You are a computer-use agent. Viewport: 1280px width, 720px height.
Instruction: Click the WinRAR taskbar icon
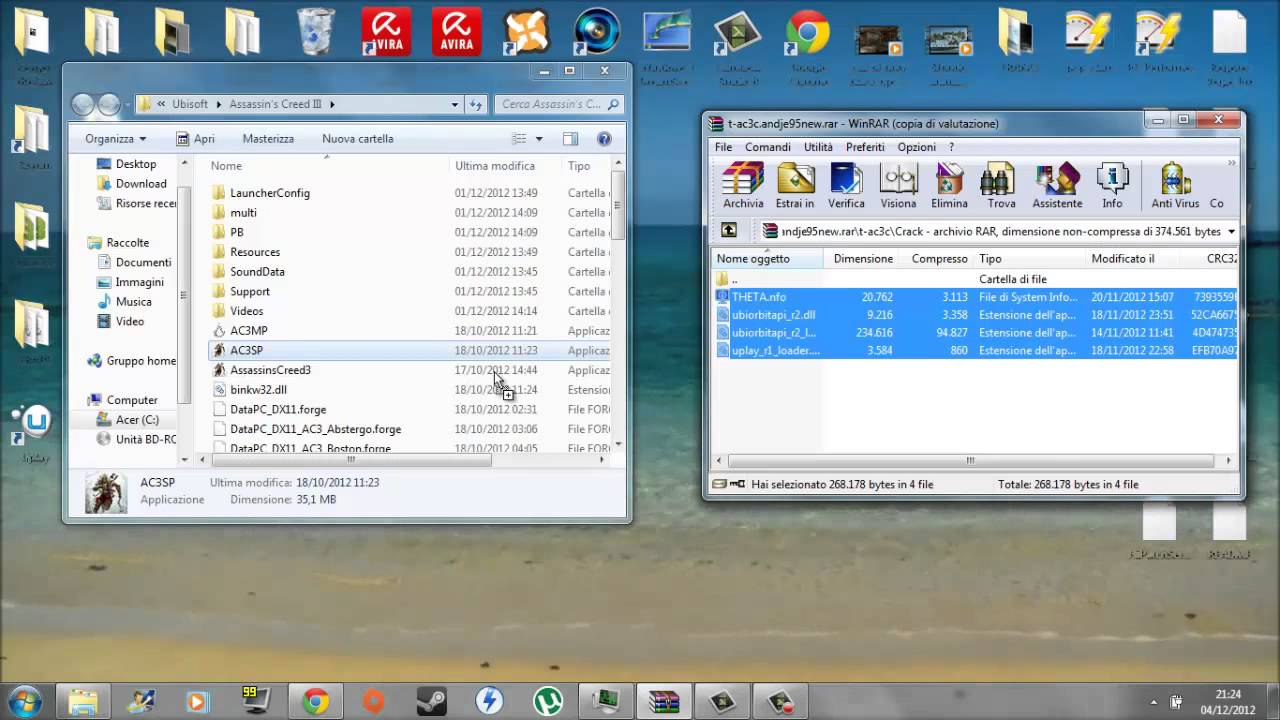tap(663, 701)
